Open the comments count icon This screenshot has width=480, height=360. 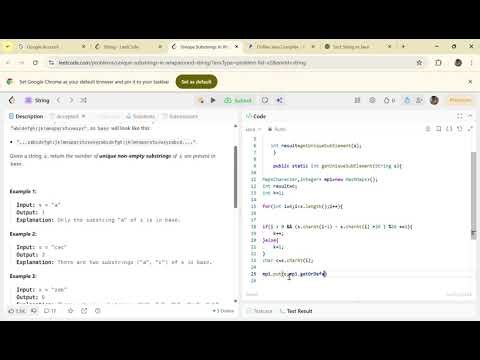tap(50, 311)
